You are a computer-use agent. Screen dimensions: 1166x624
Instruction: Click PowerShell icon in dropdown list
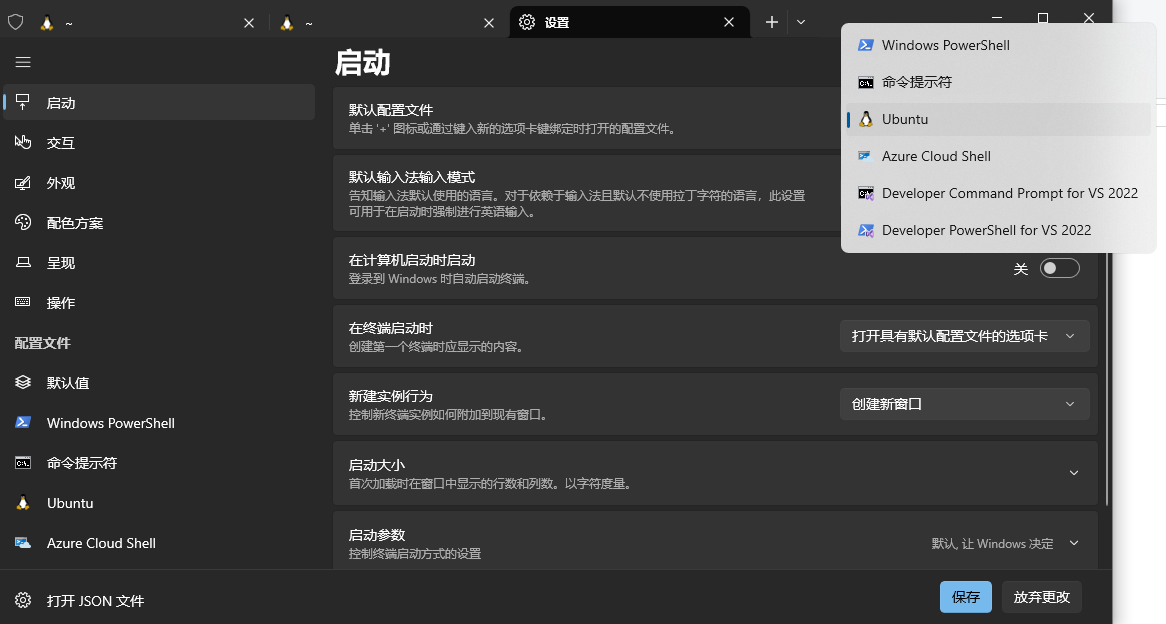pyautogui.click(x=866, y=45)
